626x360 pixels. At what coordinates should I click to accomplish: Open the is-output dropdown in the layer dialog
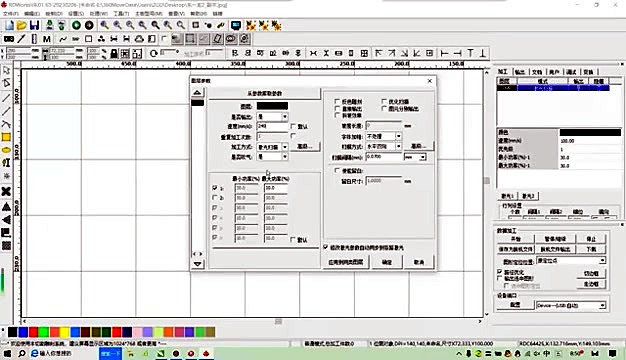pyautogui.click(x=285, y=117)
